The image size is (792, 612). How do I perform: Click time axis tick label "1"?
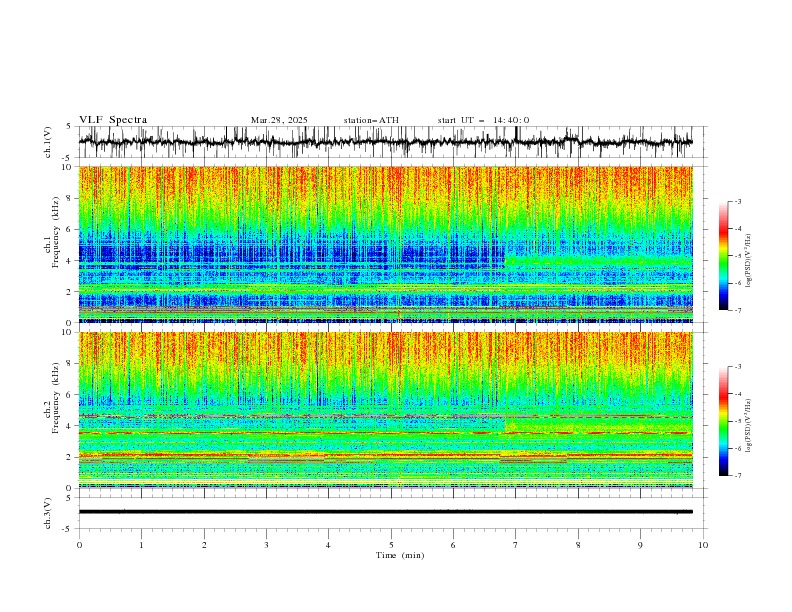(x=141, y=545)
